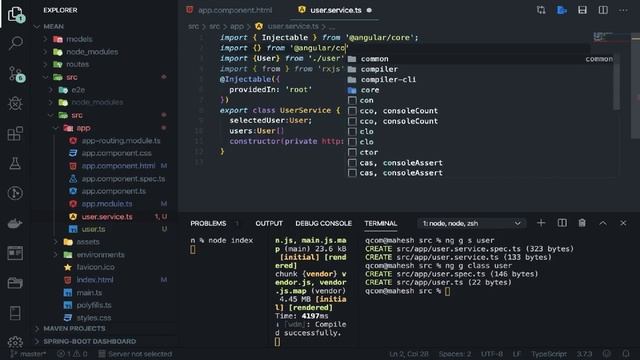Screen dimensions: 640x360
Task: Open the DEBUG CONSOLE tab
Action: [x=323, y=223]
